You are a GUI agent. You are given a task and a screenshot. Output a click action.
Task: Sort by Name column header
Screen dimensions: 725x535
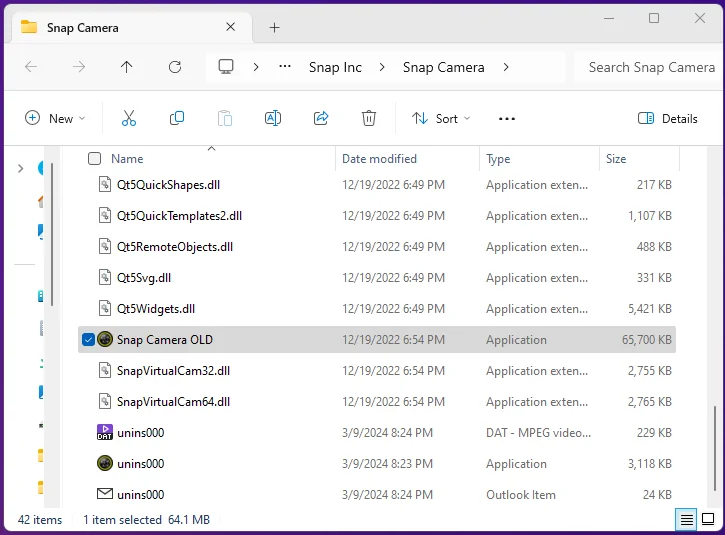tap(127, 159)
